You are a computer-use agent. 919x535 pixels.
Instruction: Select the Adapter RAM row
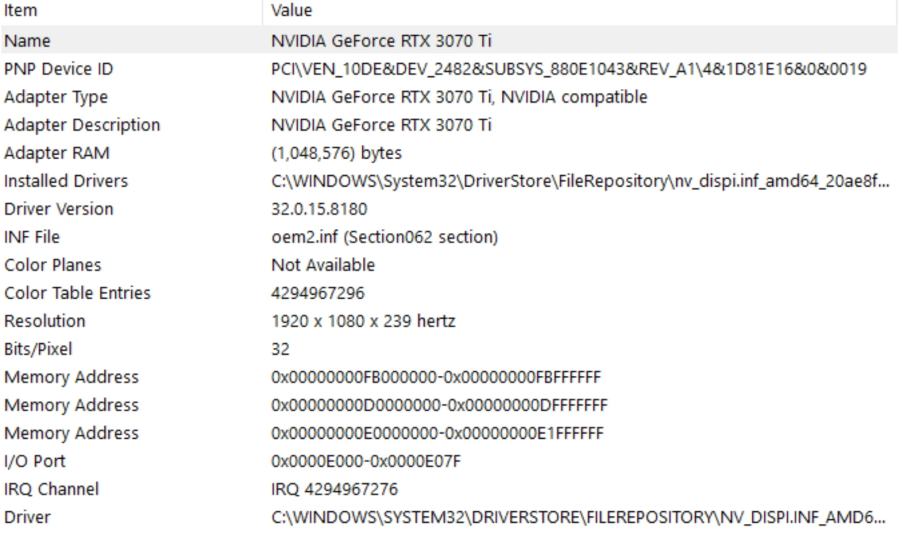tap(57, 153)
